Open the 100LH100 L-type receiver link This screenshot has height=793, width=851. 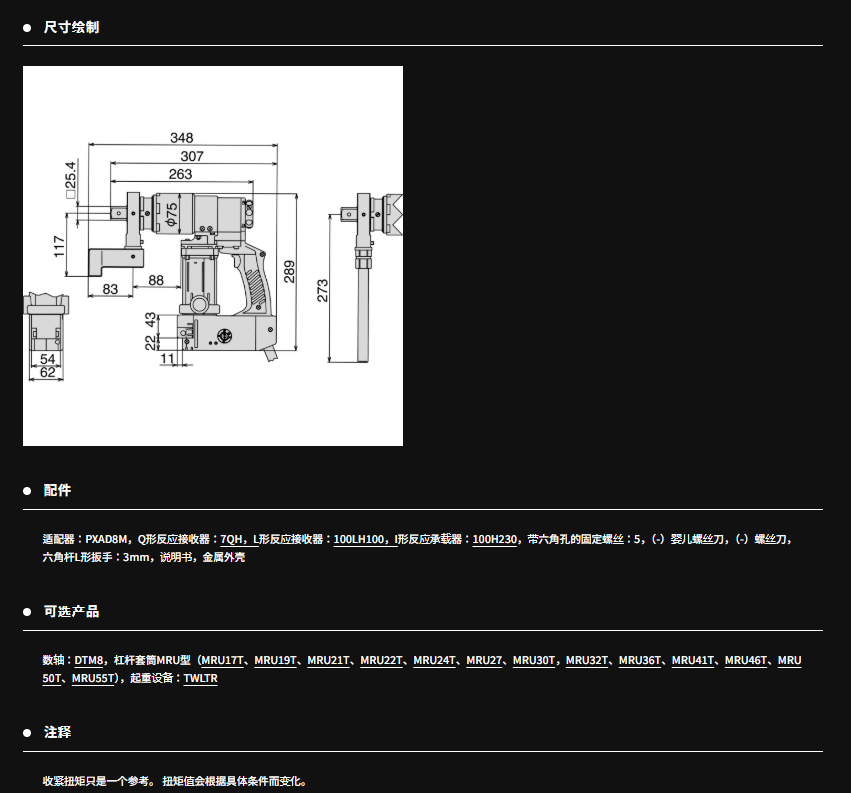point(360,539)
